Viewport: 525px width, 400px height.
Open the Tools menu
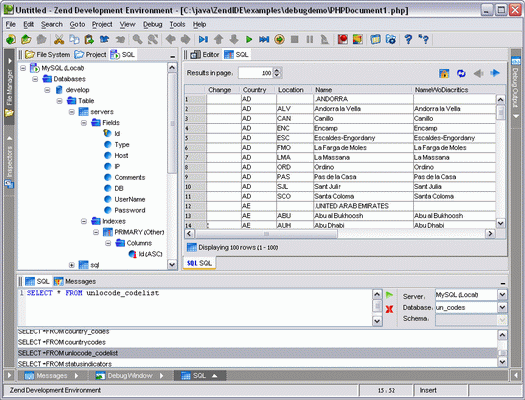pyautogui.click(x=177, y=24)
